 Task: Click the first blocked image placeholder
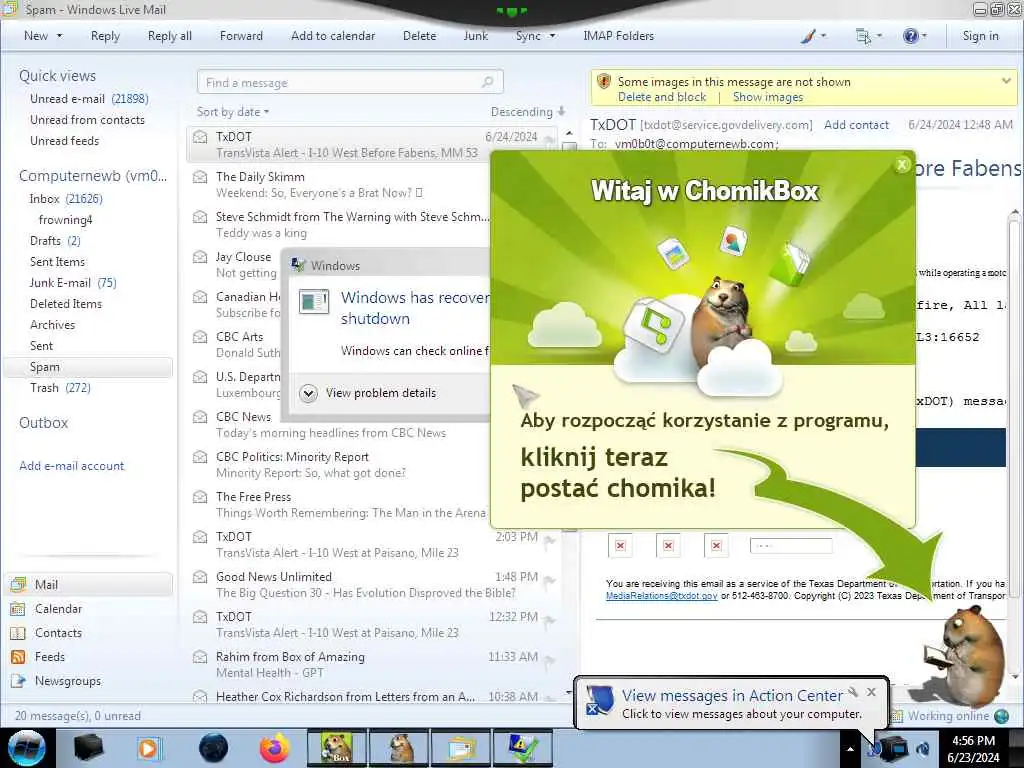click(620, 545)
